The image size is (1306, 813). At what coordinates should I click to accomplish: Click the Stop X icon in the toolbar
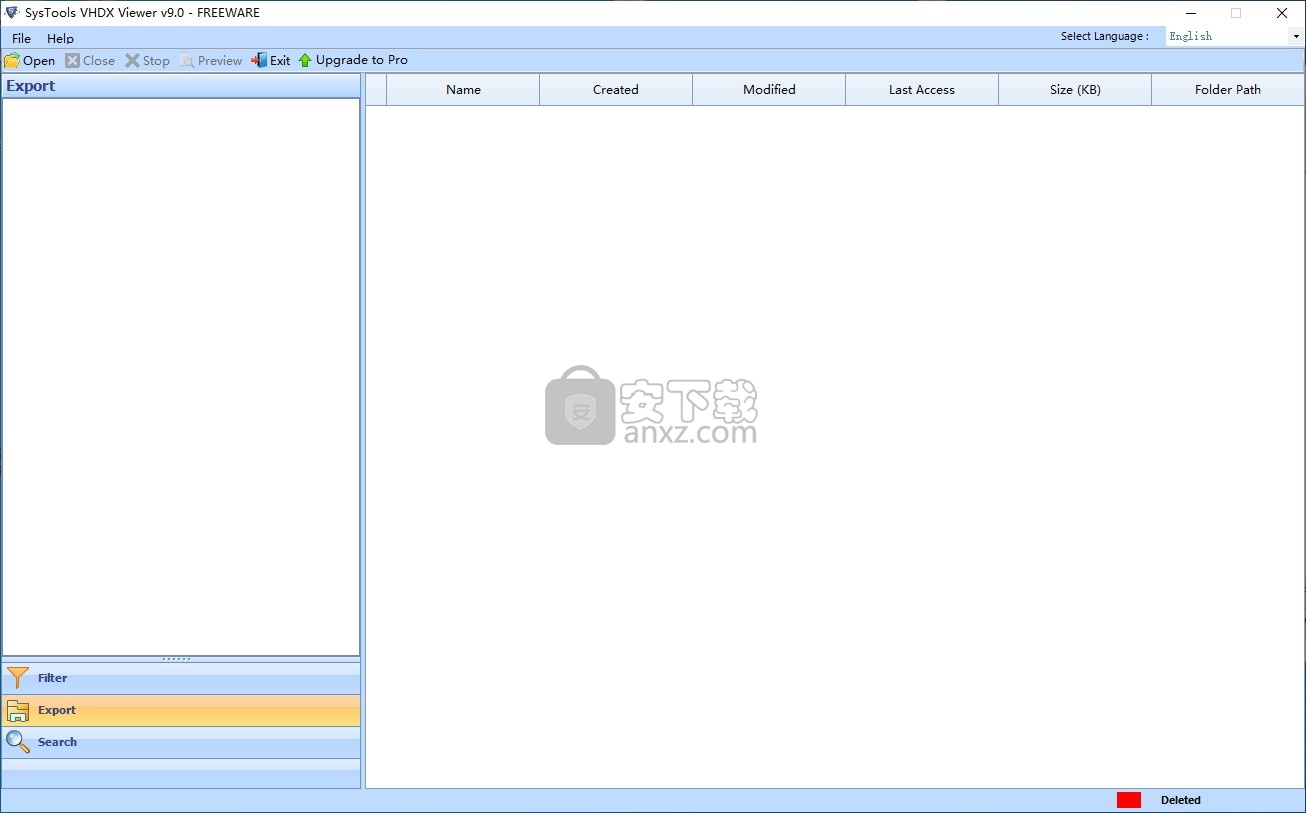tap(132, 60)
